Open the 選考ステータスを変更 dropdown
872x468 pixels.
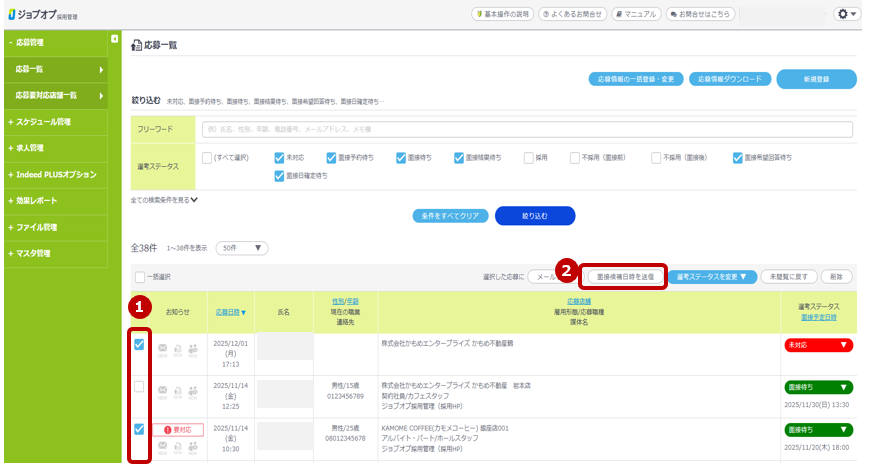[x=712, y=276]
